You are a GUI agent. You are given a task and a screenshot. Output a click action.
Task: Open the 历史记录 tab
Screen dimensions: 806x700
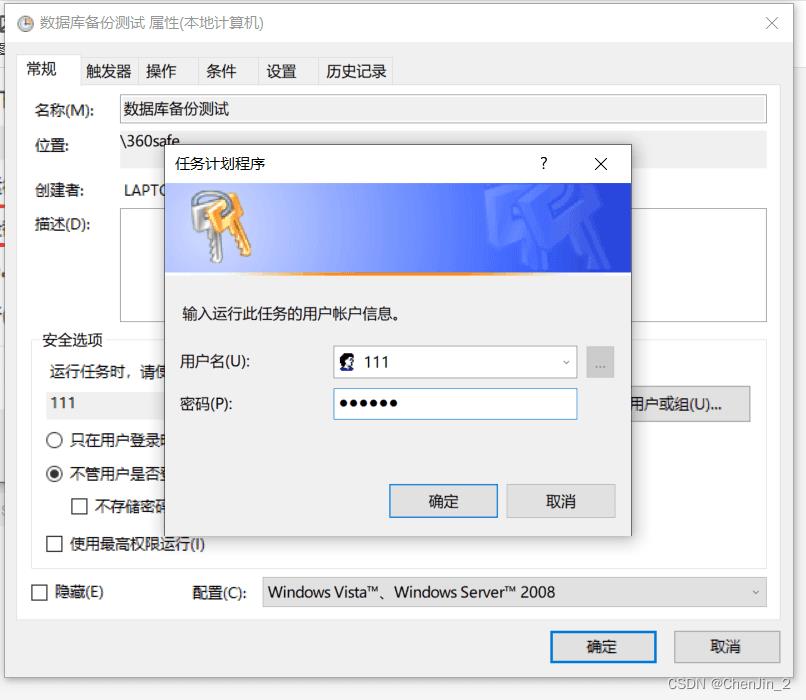tap(356, 71)
